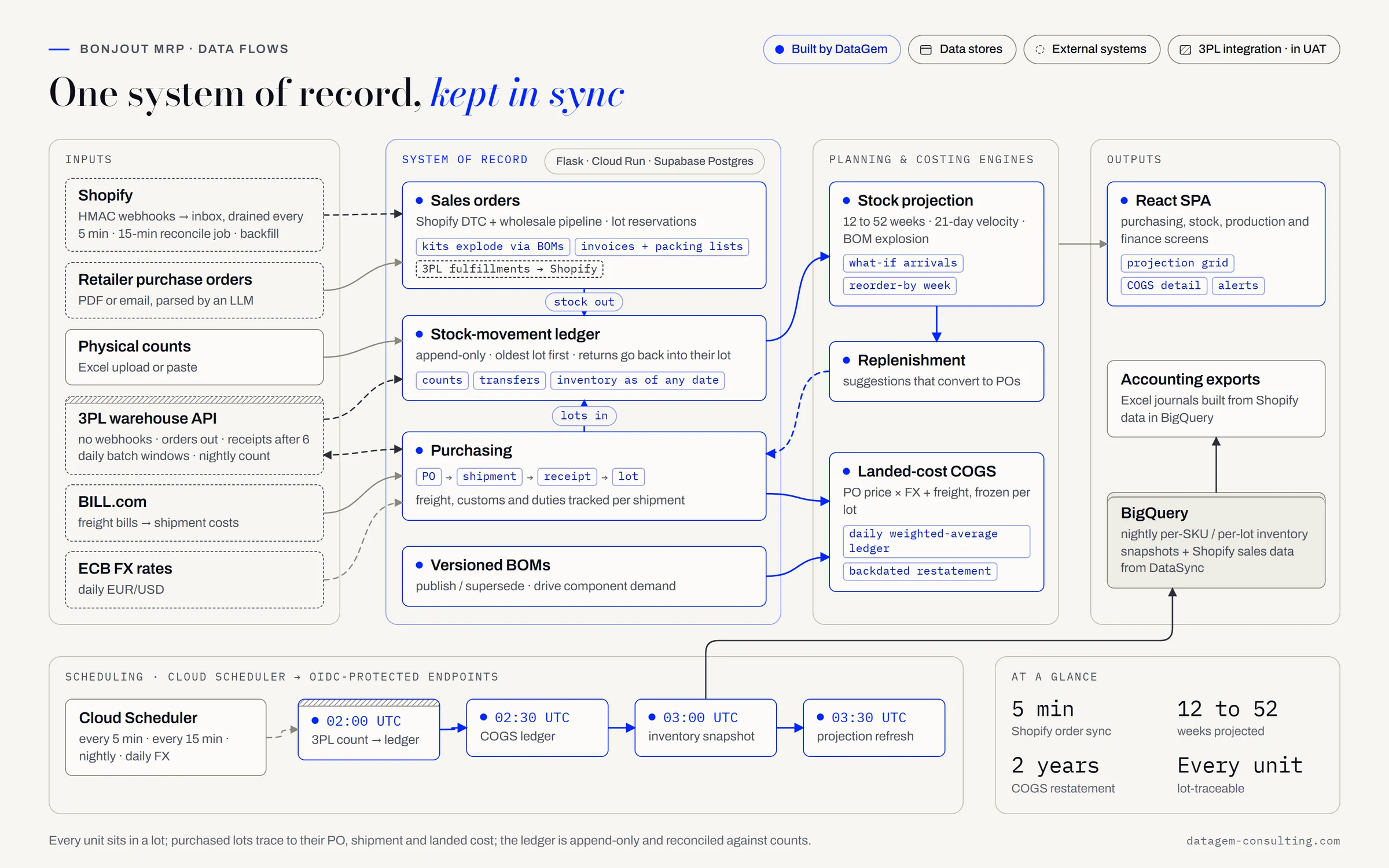Click the 'stock out' connector label
The image size is (1389, 868).
click(584, 302)
